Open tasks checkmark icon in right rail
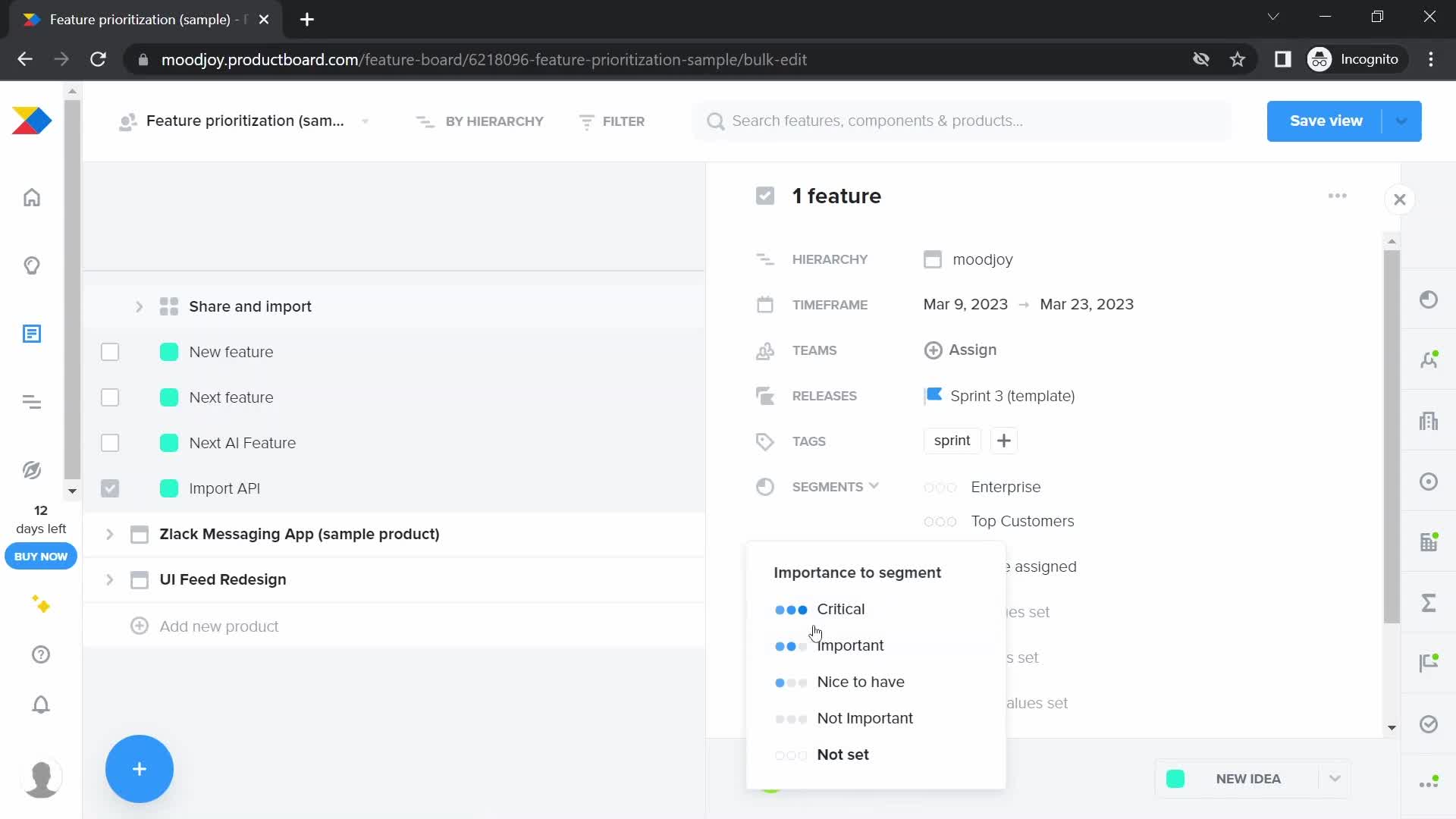 tap(1429, 724)
